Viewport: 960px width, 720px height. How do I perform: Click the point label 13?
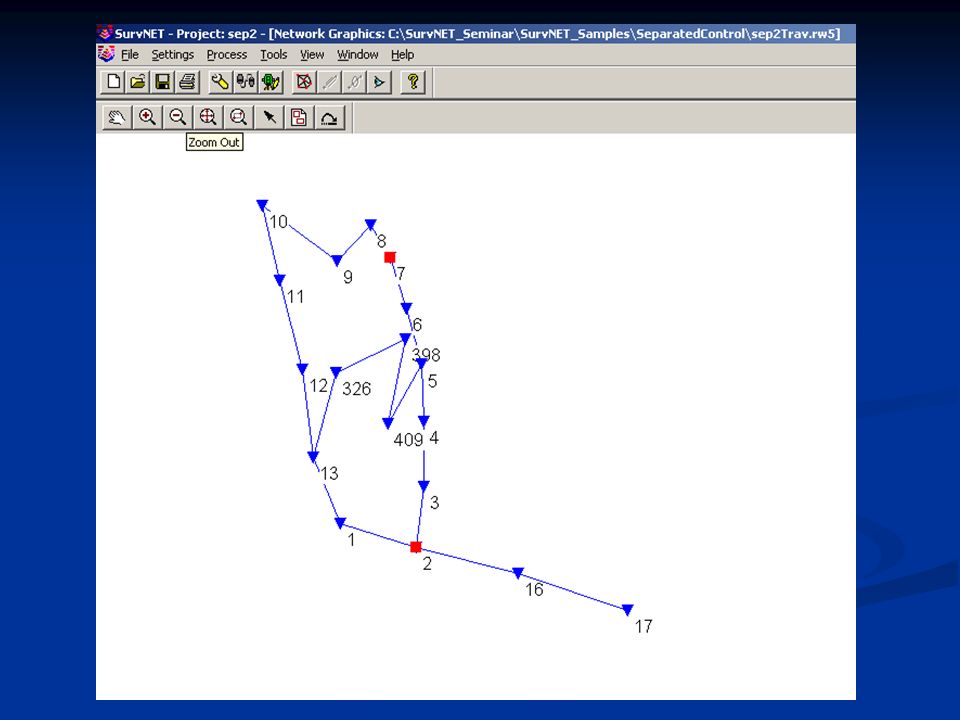[x=329, y=473]
